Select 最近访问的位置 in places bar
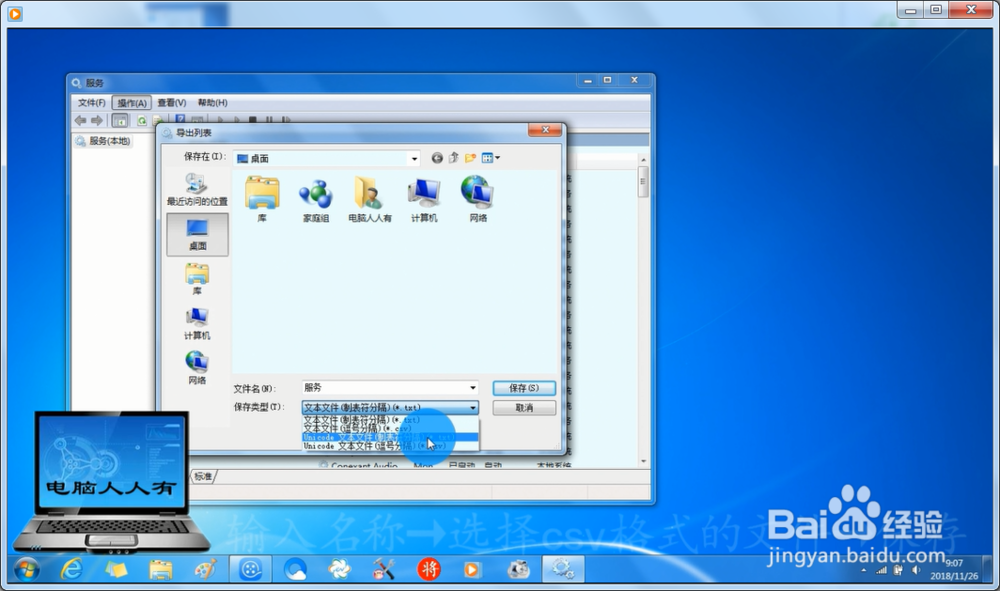 click(x=197, y=189)
